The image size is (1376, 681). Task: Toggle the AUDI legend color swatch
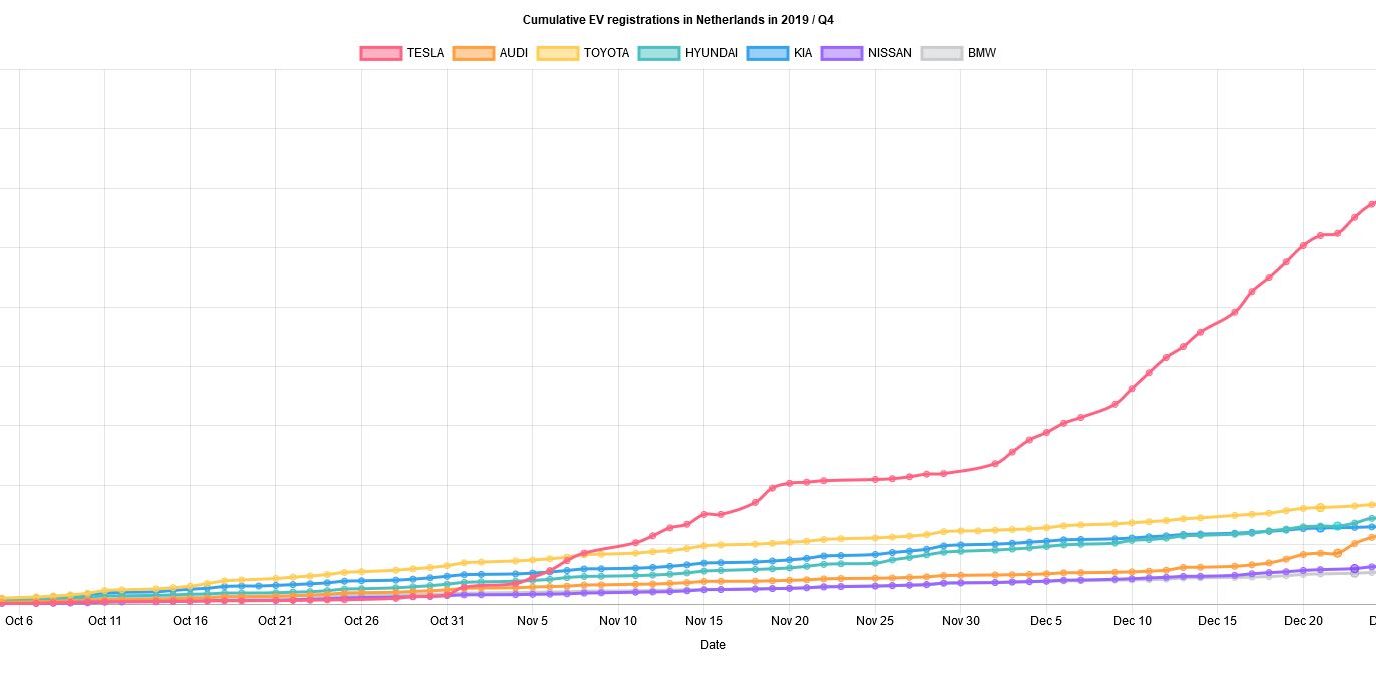click(x=473, y=53)
